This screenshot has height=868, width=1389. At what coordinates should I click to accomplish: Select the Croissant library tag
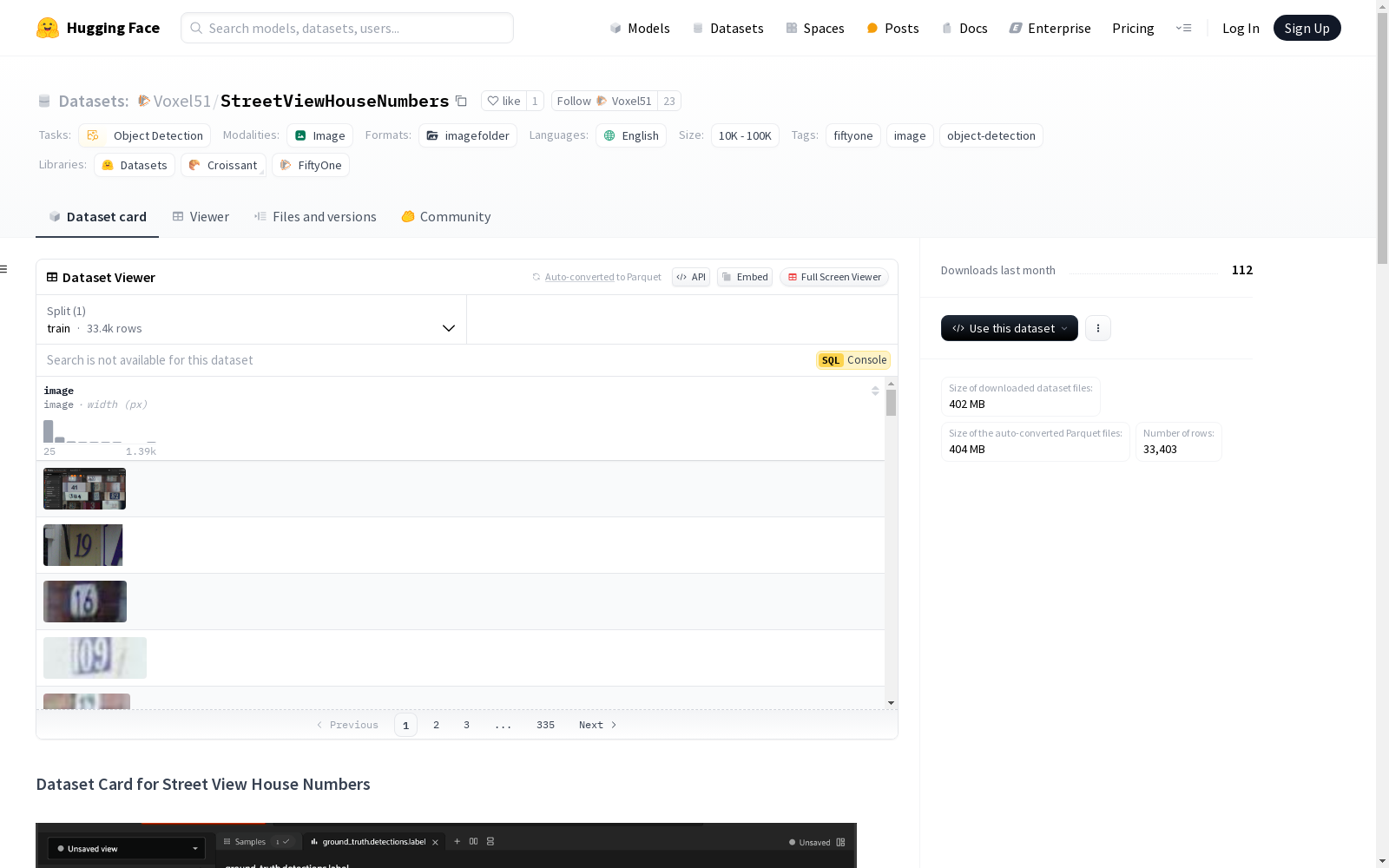223,165
